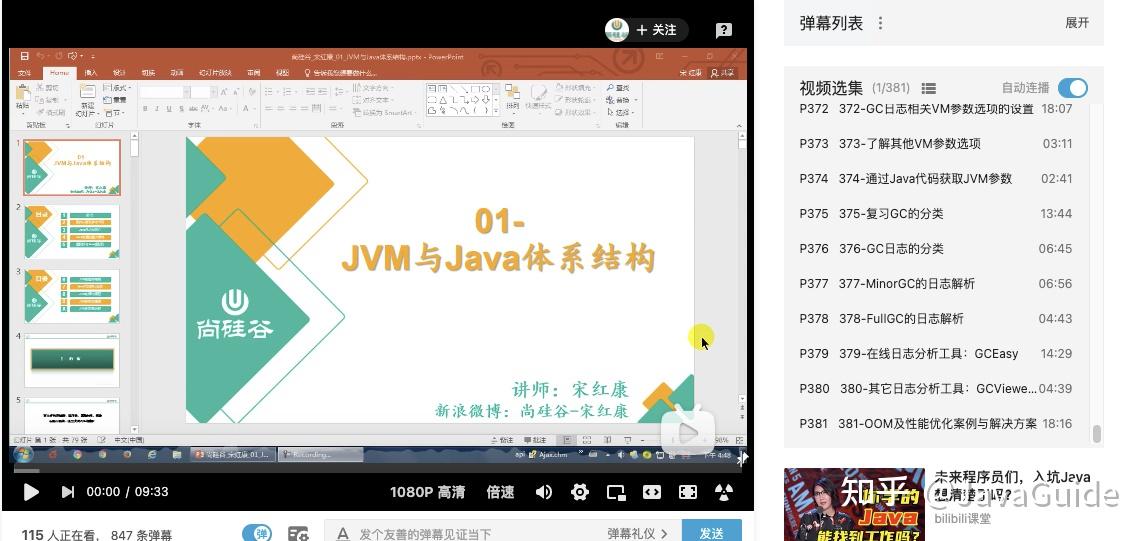Click Internet Explorer icon in video taskbar
Viewport: 1148px width, 541px height.
click(152, 455)
